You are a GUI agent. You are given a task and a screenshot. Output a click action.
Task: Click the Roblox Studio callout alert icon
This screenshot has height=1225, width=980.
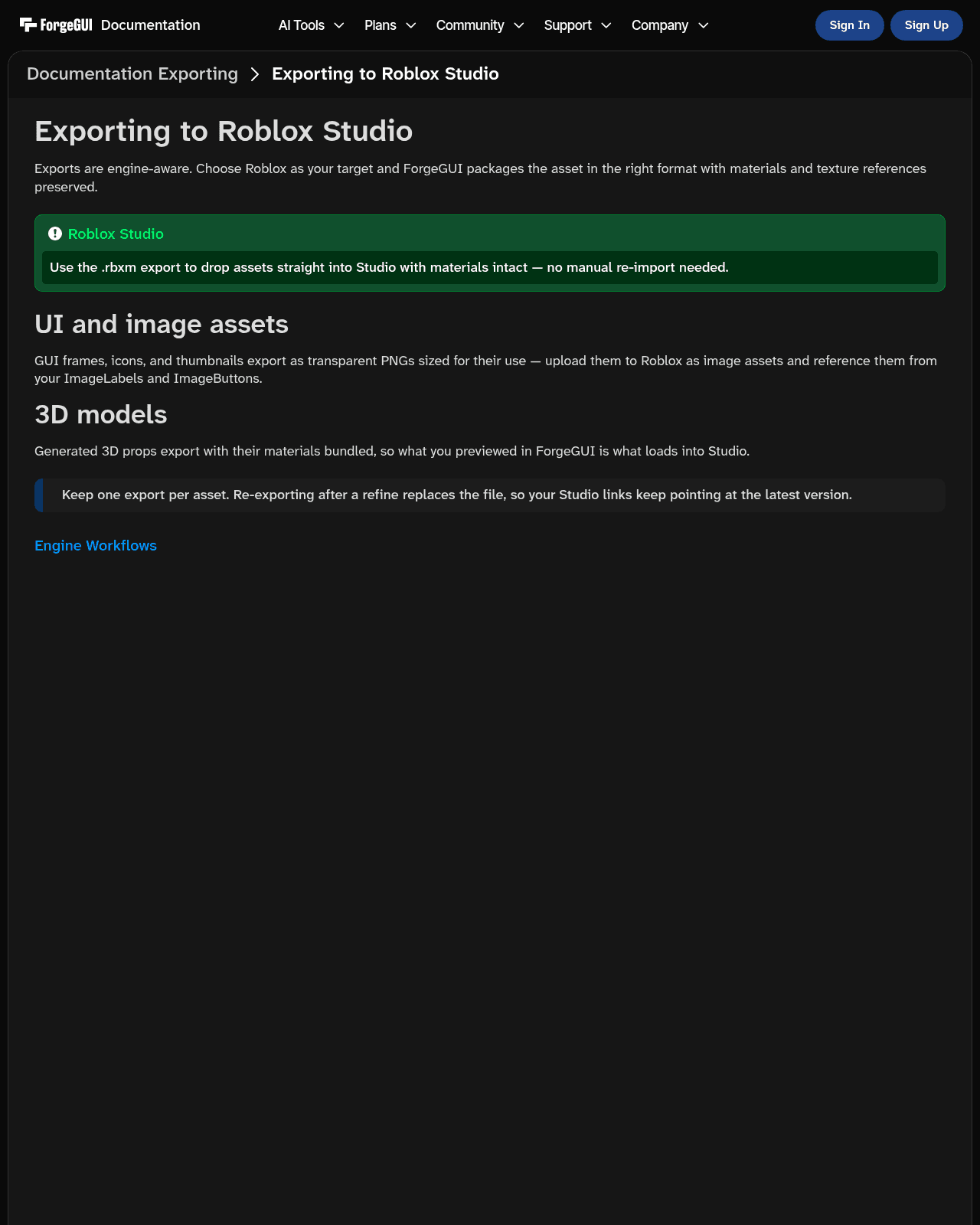[55, 234]
